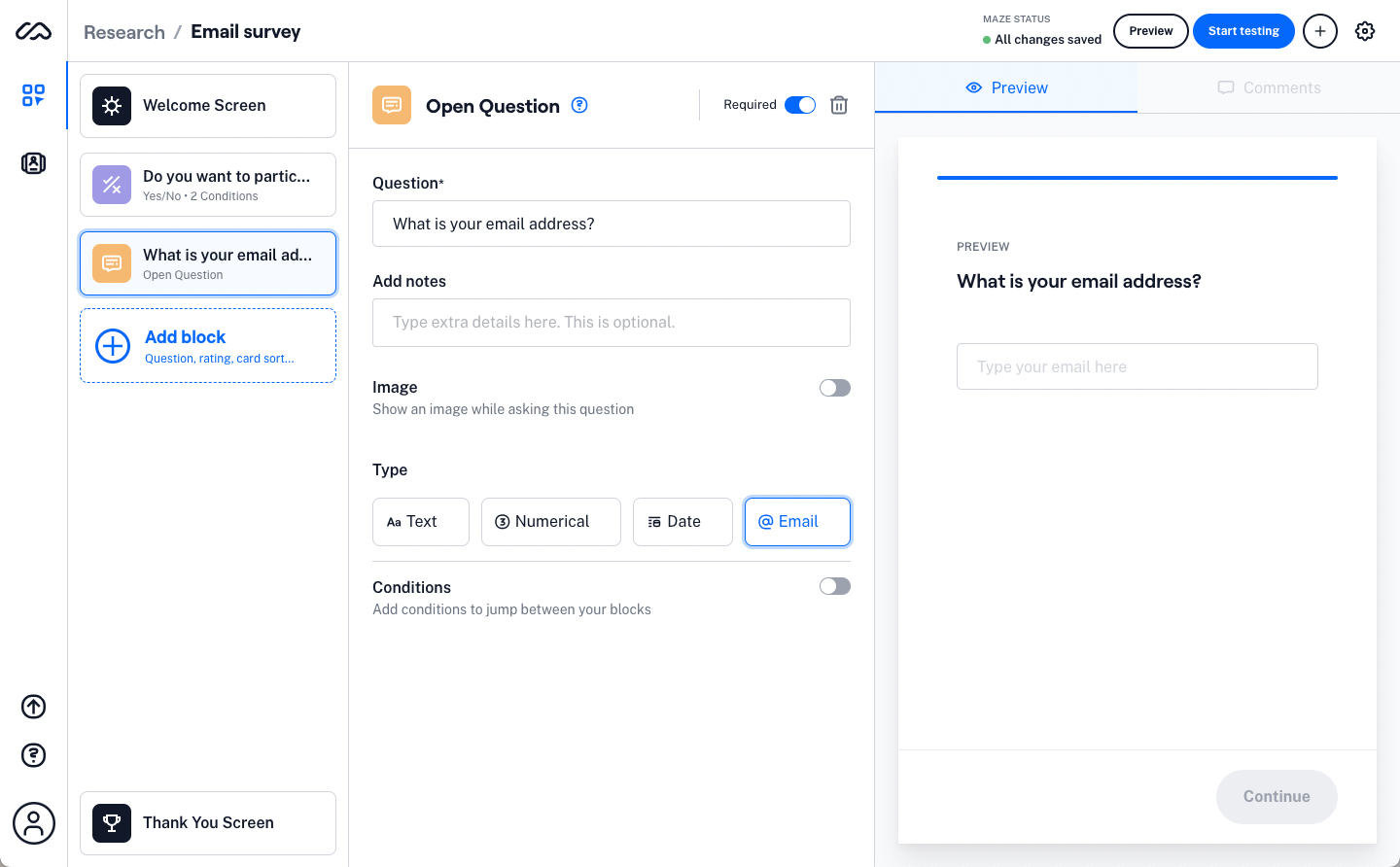1400x867 pixels.
Task: Turn on the Conditions toggle
Action: (834, 586)
